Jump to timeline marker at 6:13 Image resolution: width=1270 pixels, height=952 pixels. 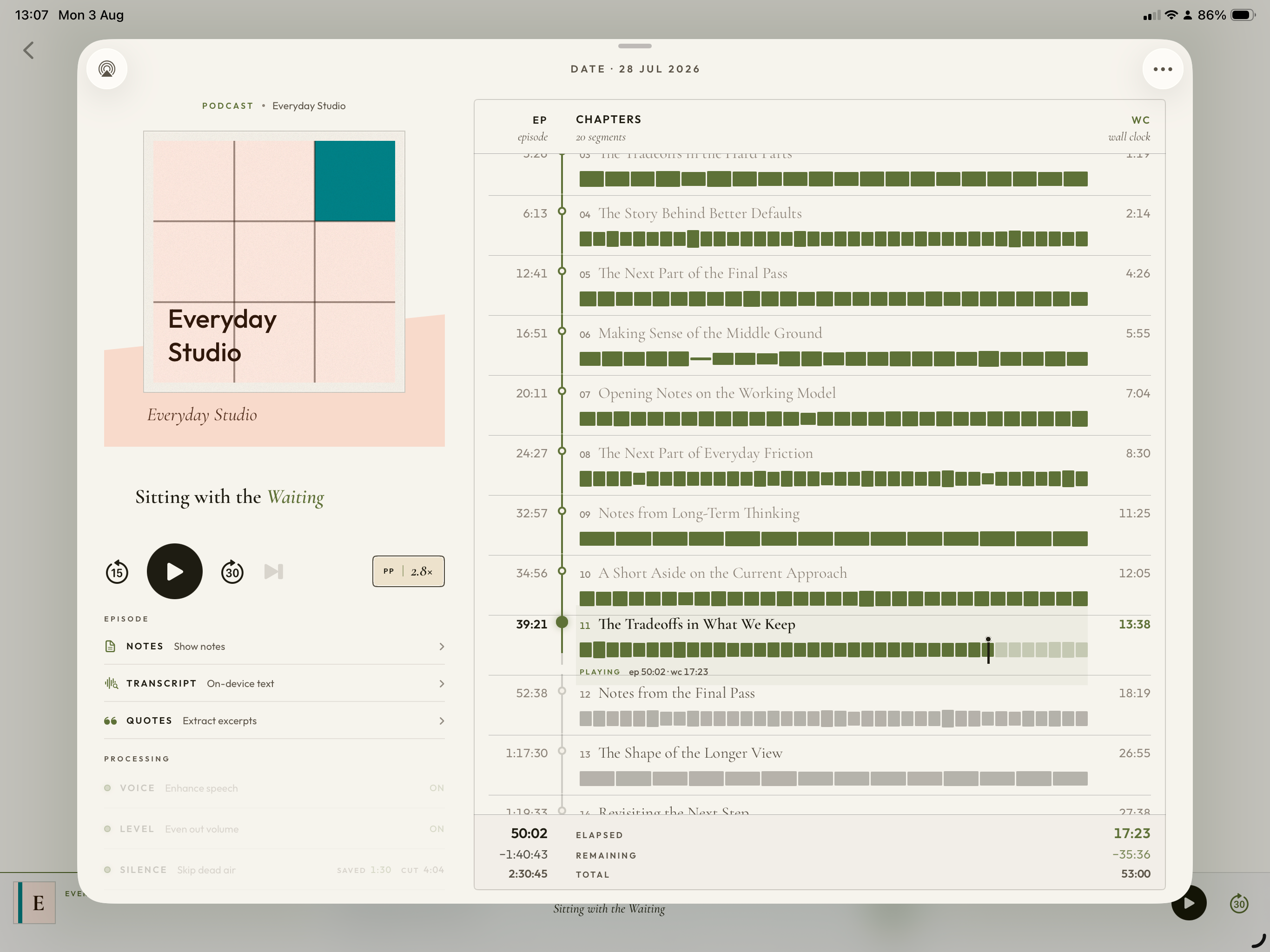pos(562,212)
